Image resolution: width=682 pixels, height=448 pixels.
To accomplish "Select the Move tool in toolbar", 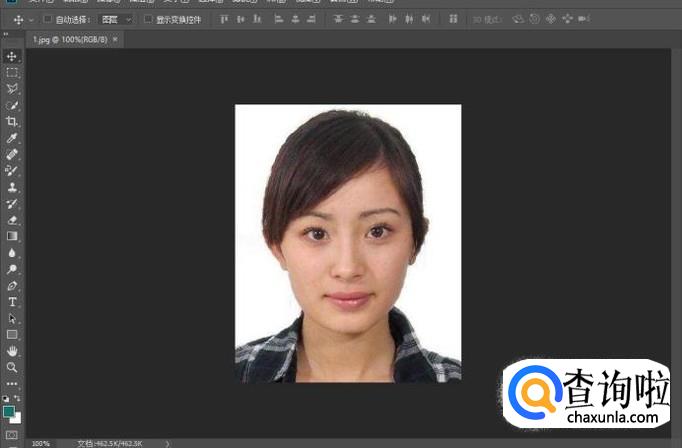I will pos(12,56).
